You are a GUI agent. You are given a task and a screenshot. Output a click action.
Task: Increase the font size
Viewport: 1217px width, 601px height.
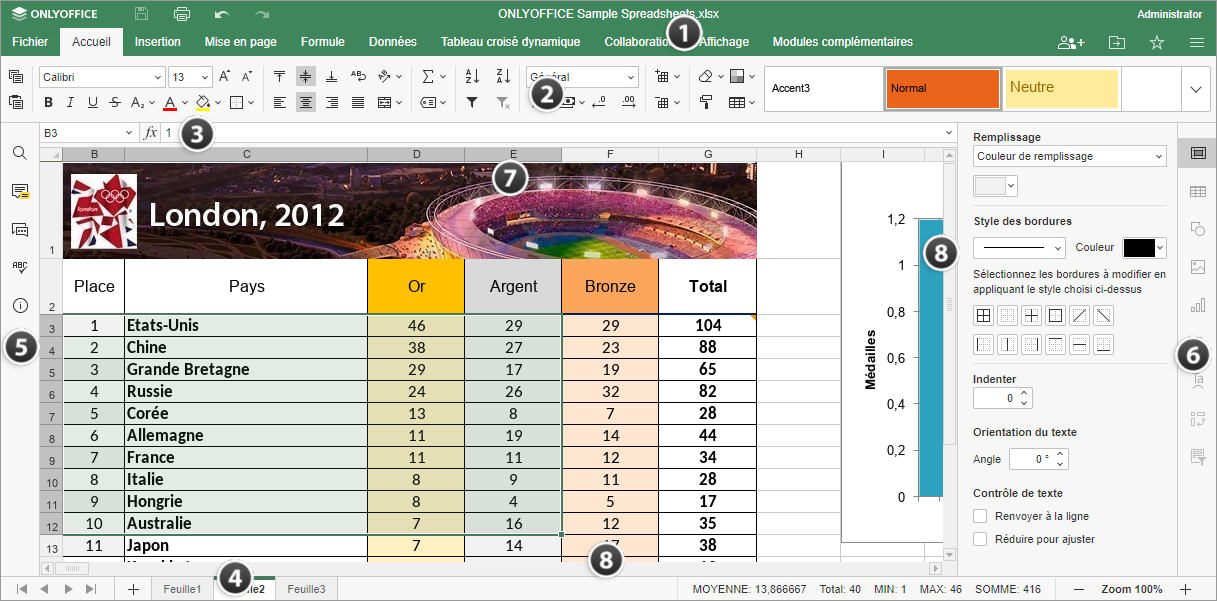click(225, 77)
